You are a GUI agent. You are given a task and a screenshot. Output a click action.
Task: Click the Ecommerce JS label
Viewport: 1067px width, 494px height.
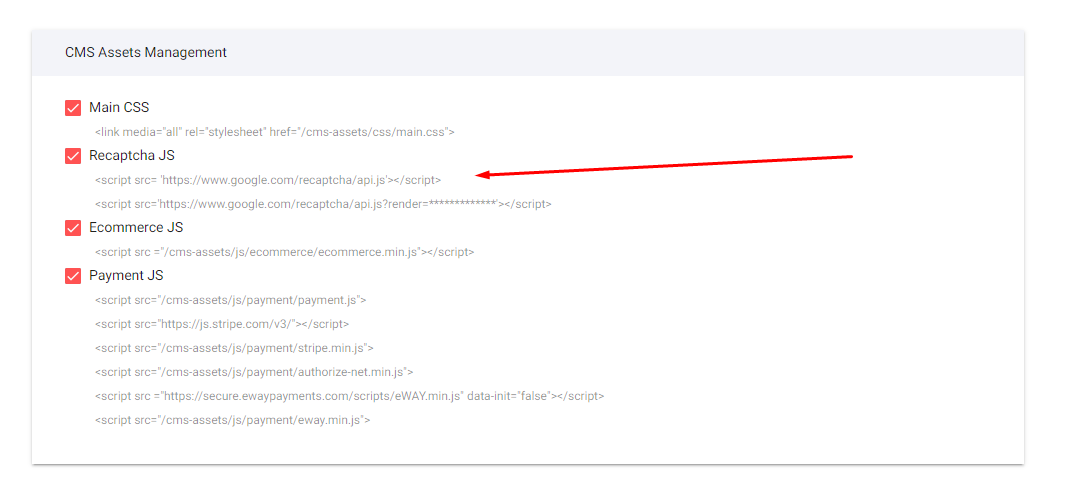(x=136, y=228)
